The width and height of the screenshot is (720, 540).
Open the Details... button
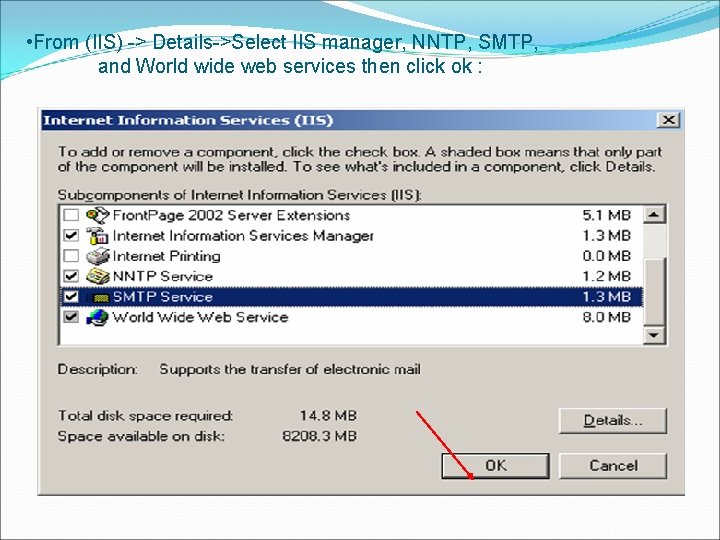pos(613,420)
